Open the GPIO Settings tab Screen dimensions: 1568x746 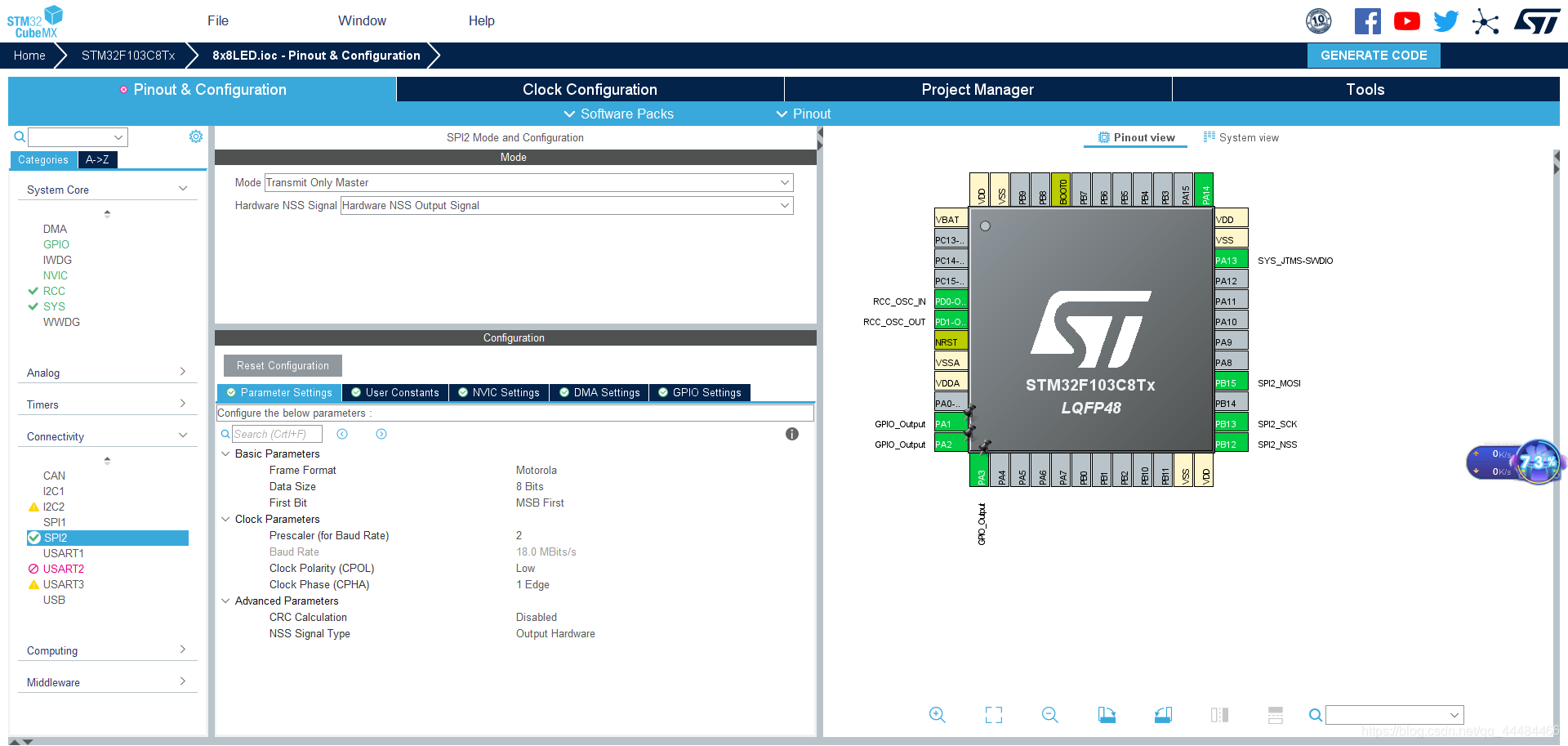click(699, 392)
